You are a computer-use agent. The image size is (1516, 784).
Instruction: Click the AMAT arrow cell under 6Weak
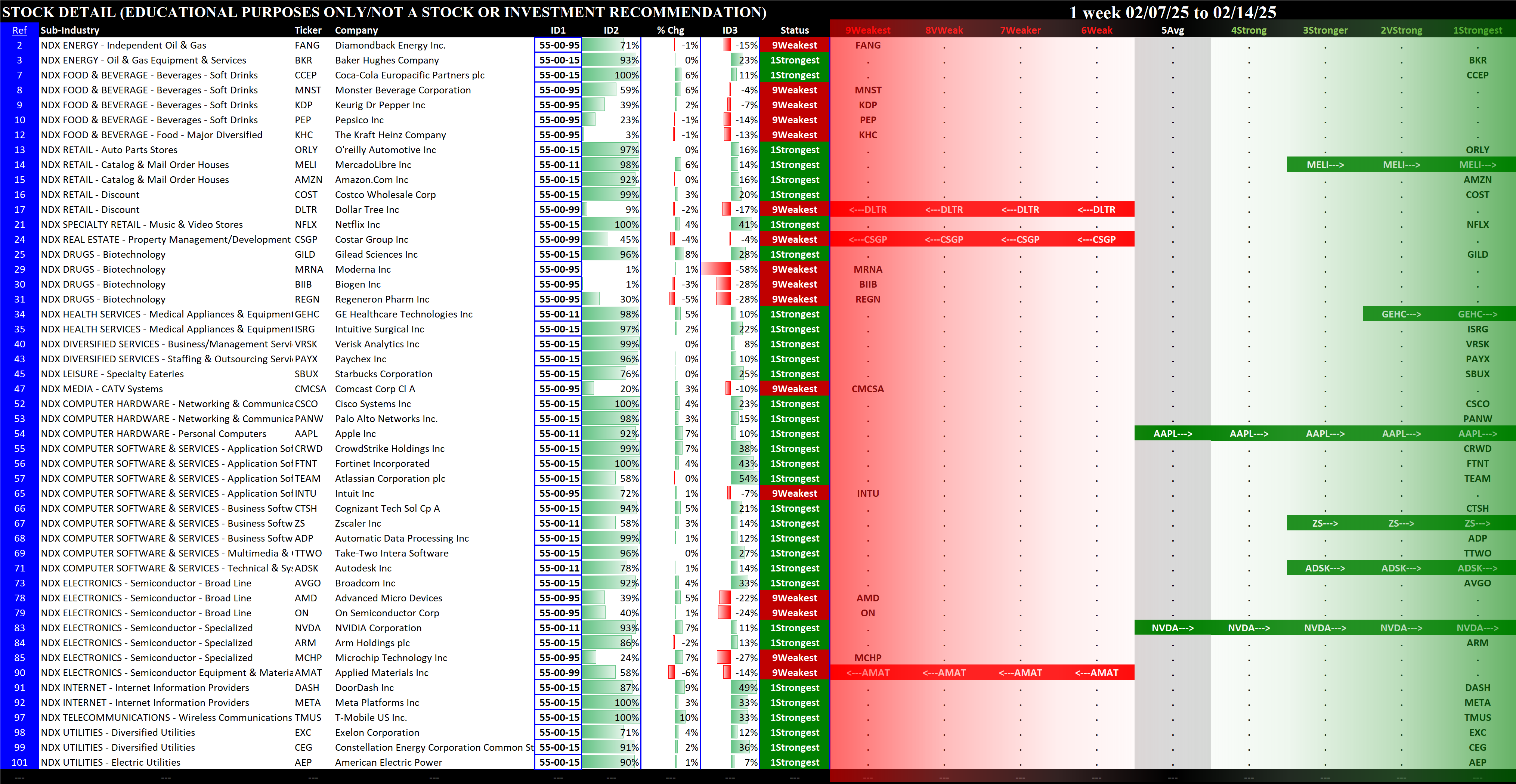(x=1096, y=673)
